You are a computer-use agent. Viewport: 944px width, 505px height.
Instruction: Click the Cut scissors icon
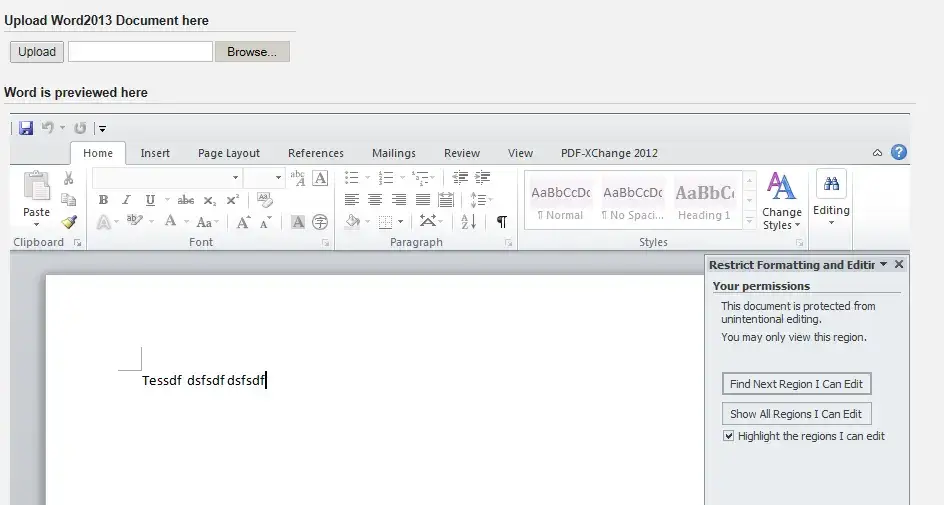coord(68,178)
